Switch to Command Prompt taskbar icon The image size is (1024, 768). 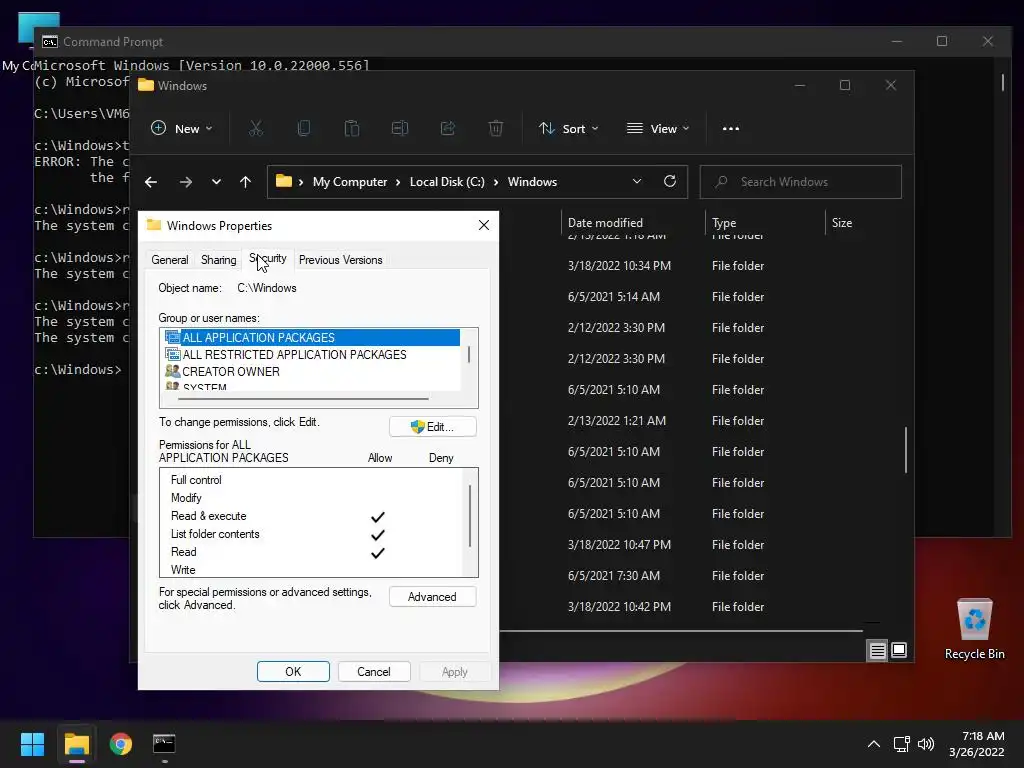[164, 744]
